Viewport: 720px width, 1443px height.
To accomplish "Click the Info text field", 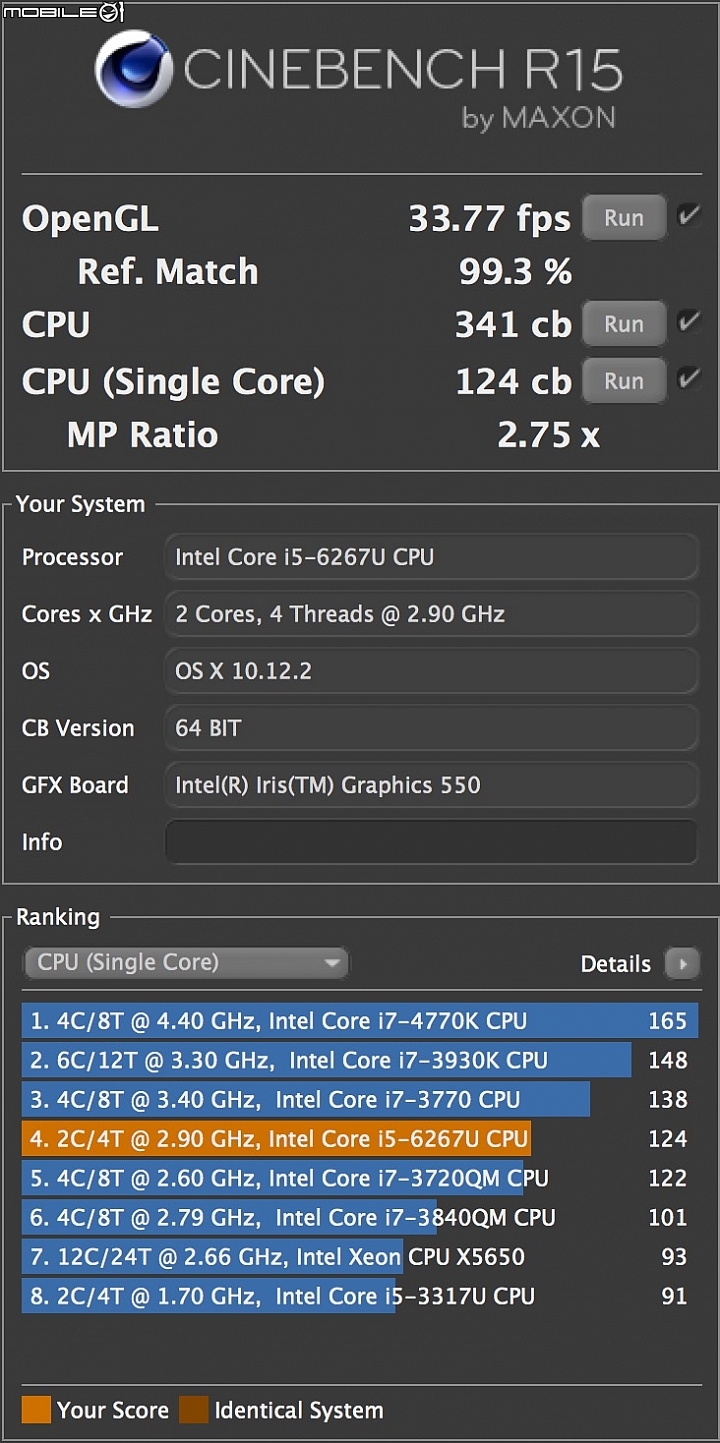I will pyautogui.click(x=431, y=842).
